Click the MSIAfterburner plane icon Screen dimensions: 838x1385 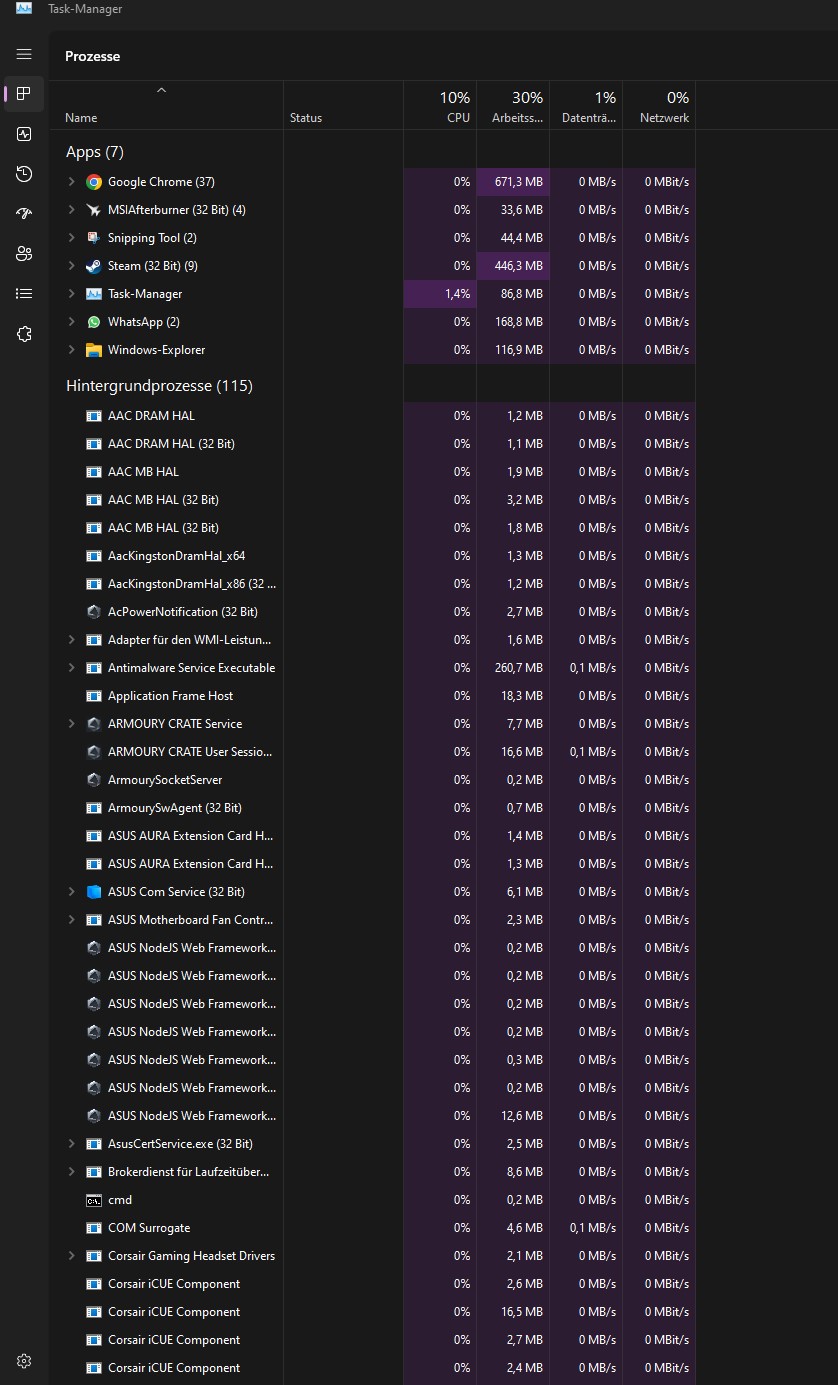click(x=94, y=210)
